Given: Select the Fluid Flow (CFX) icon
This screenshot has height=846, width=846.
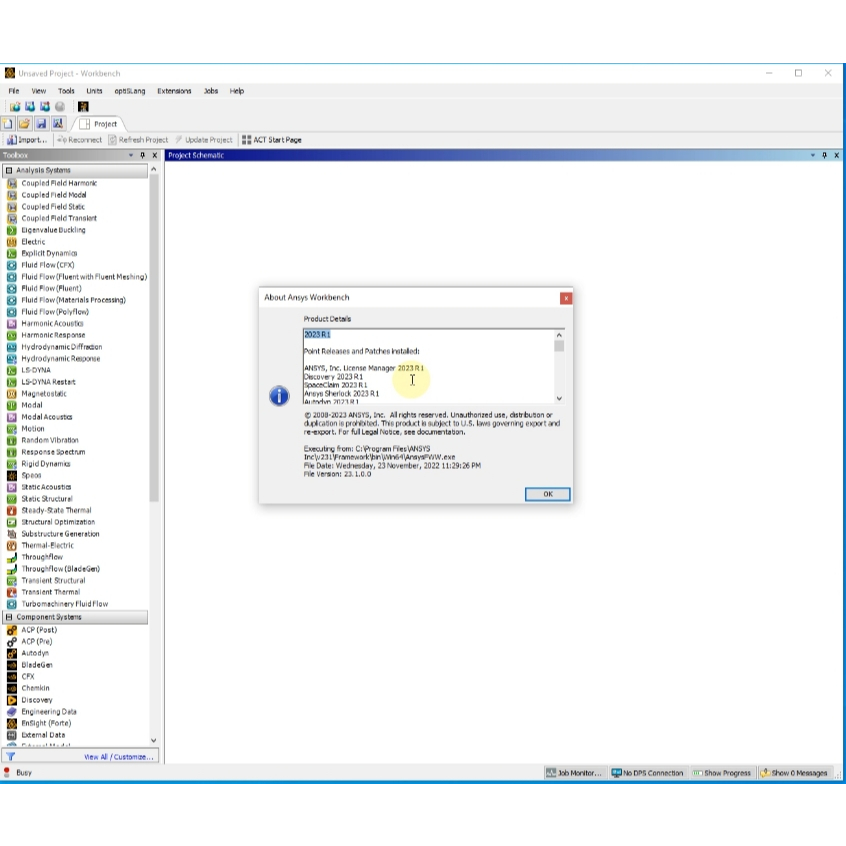Looking at the screenshot, I should [12, 265].
